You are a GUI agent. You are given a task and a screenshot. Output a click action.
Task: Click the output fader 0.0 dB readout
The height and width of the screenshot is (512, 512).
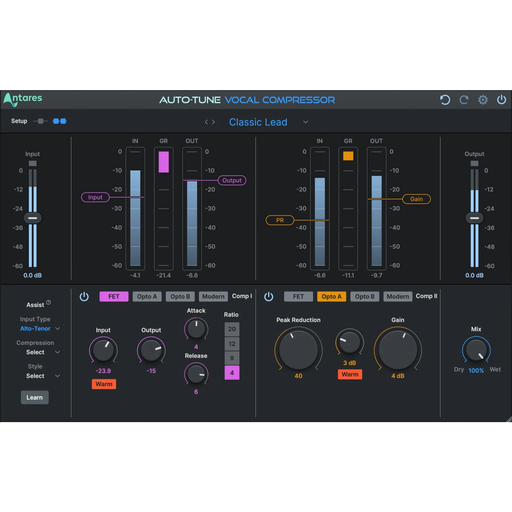[474, 275]
